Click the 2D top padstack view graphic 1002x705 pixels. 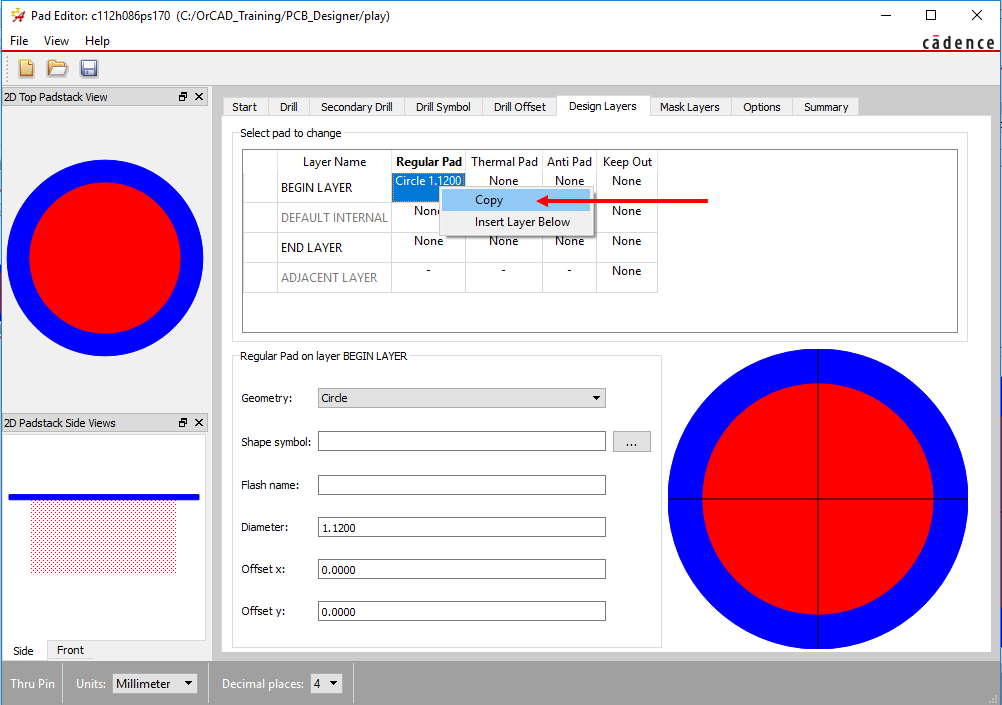coord(105,258)
